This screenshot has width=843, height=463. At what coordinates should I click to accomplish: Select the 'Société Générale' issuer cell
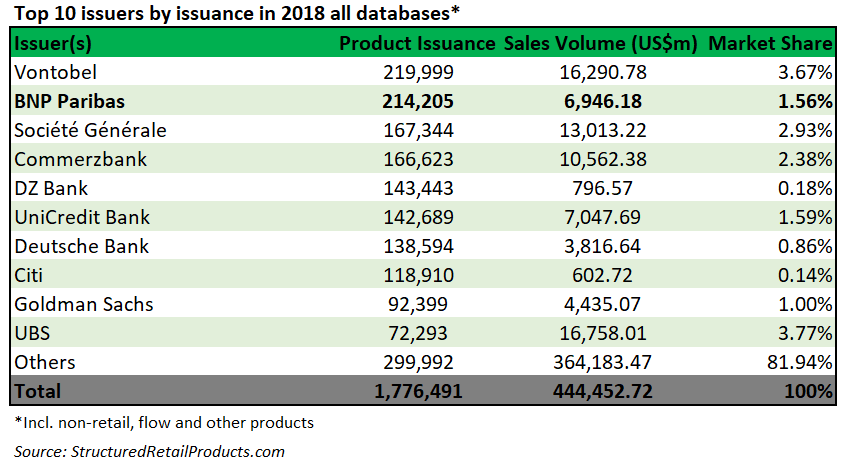tap(90, 130)
